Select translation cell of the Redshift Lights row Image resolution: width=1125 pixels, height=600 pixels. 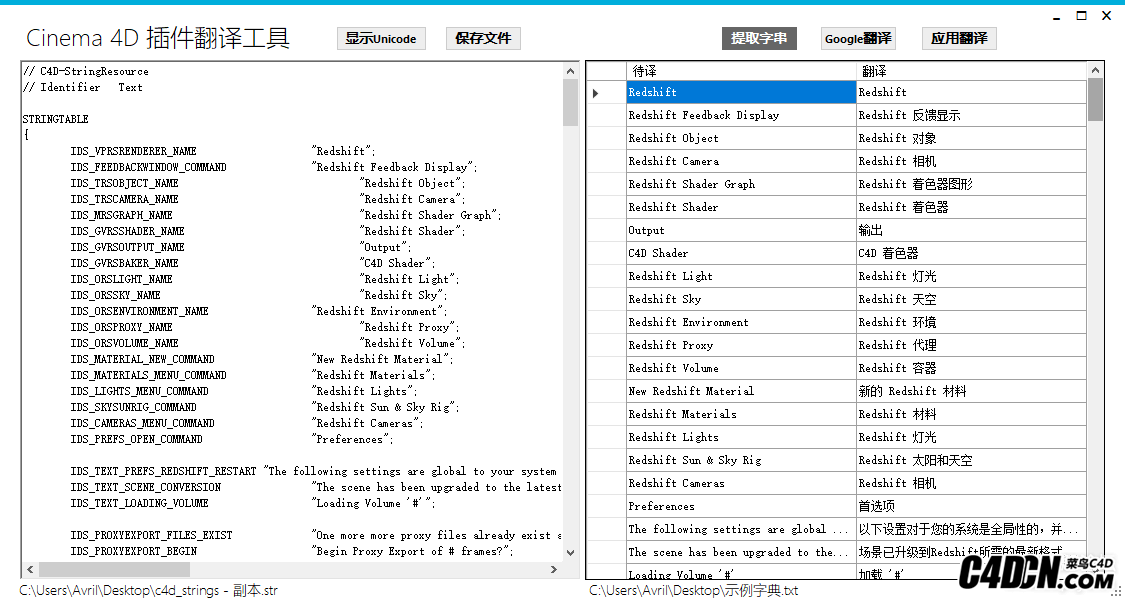[971, 437]
